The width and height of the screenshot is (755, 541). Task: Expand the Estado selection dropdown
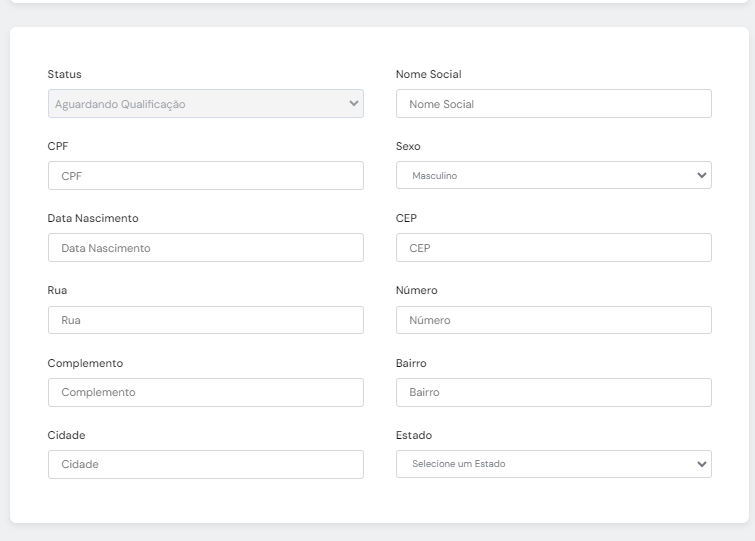[553, 464]
